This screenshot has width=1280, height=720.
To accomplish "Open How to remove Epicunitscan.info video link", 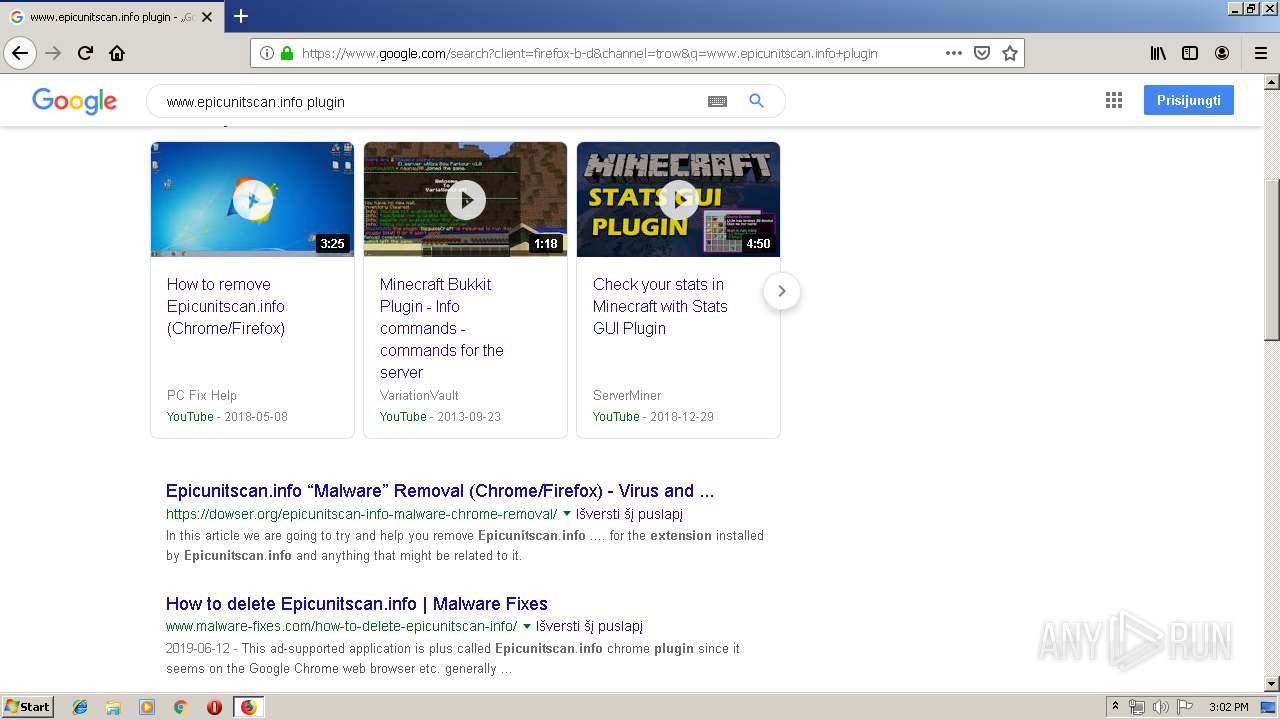I will (x=226, y=306).
